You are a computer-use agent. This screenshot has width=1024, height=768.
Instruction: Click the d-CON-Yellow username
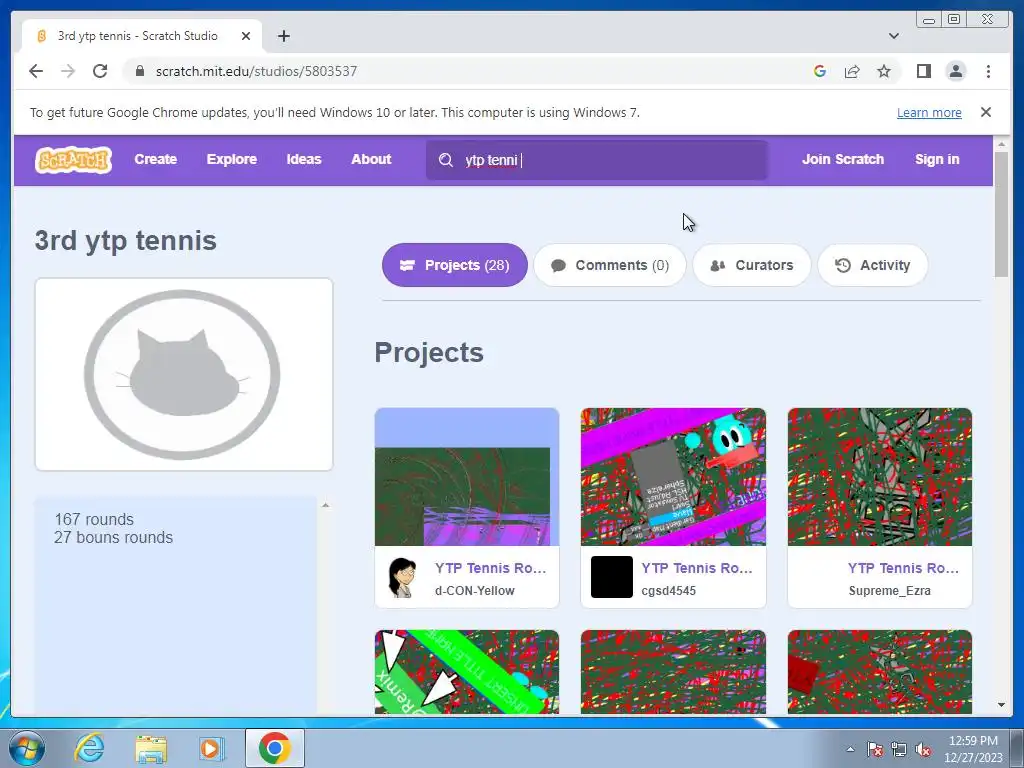[x=475, y=590]
